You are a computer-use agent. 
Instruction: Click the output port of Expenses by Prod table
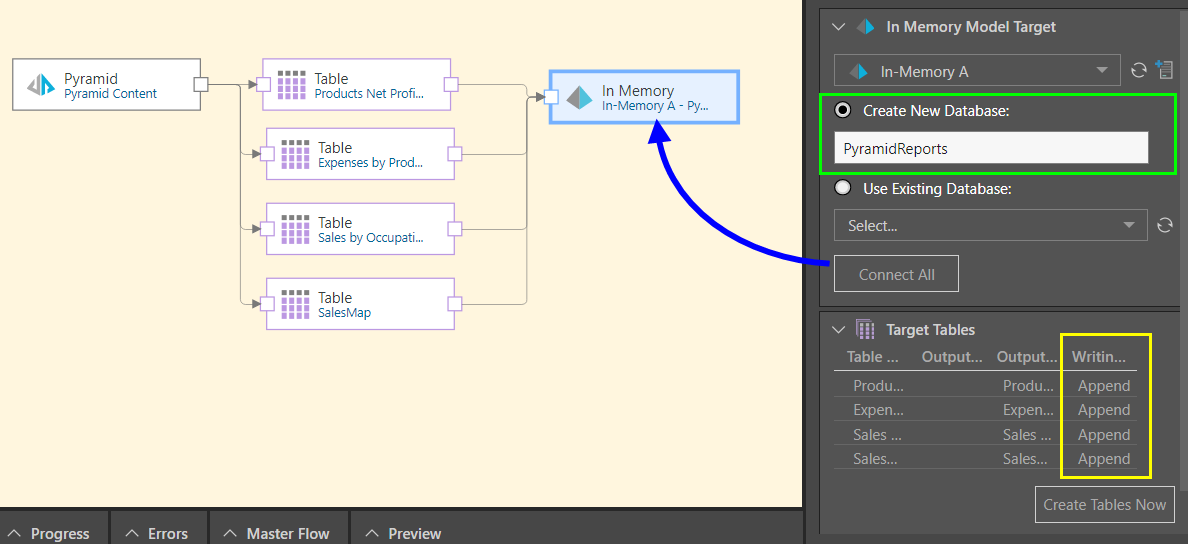455,154
